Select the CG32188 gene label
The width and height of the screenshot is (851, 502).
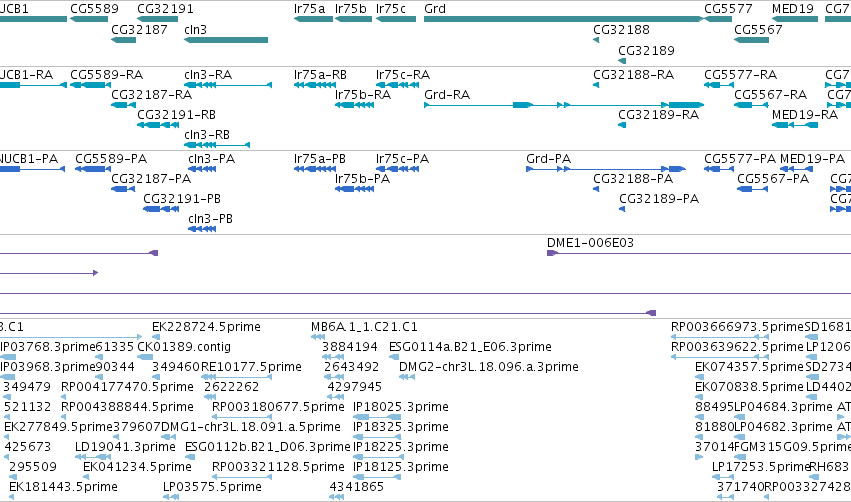point(621,29)
